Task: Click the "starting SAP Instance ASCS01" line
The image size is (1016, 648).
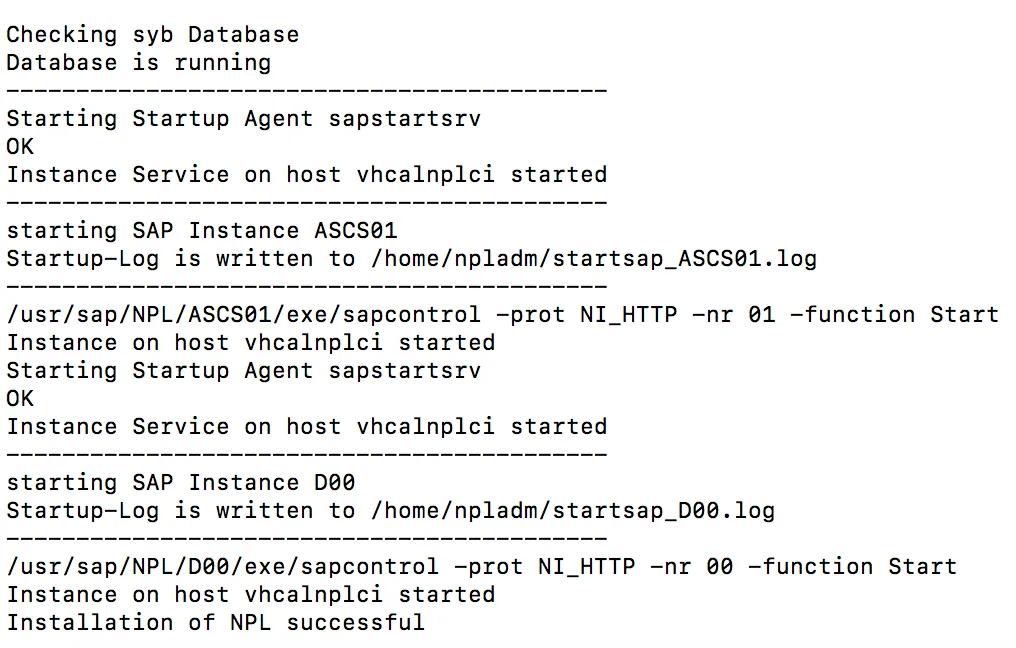Action: (x=202, y=231)
